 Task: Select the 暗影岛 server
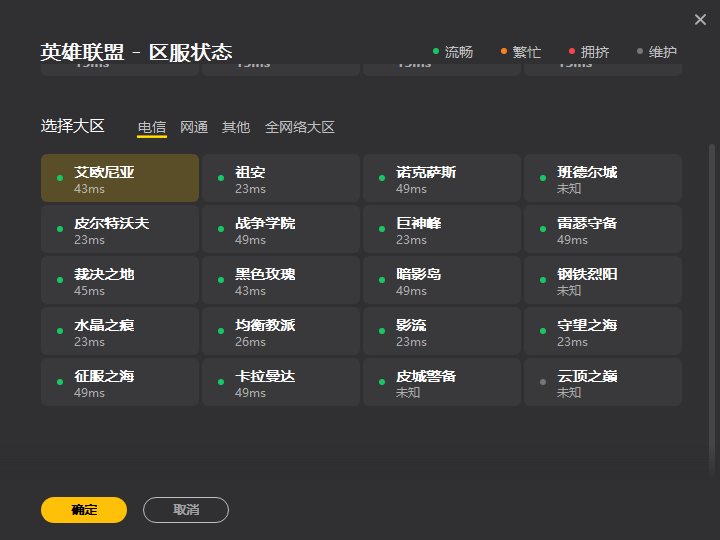(442, 280)
